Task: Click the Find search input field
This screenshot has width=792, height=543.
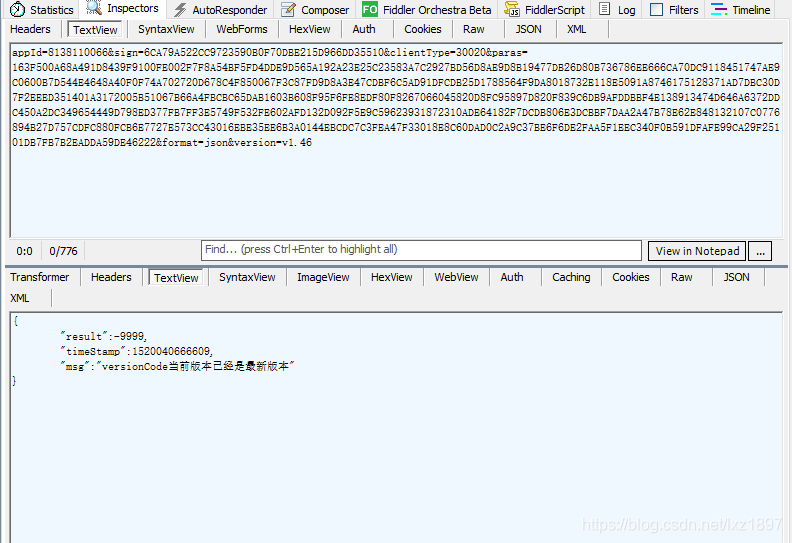Action: pos(421,251)
